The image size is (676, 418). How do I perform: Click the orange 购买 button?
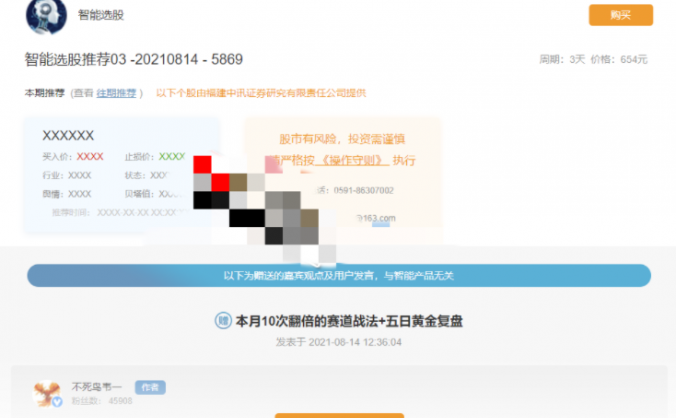click(621, 15)
